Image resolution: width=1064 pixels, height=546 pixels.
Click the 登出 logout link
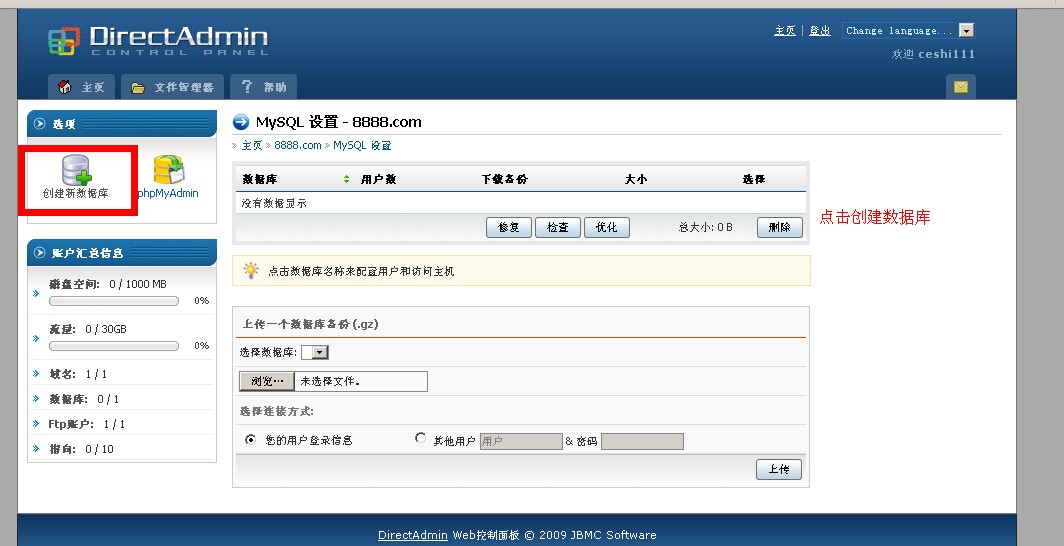(820, 31)
